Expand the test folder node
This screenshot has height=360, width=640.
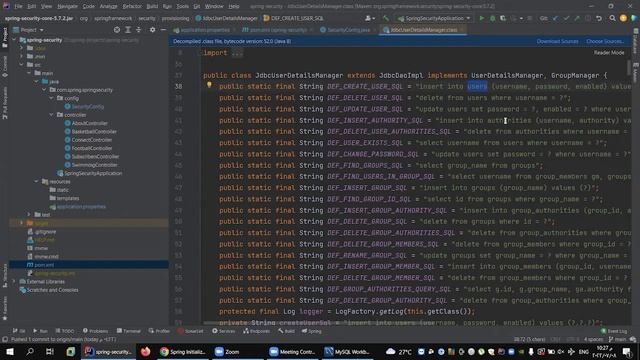coord(29,214)
